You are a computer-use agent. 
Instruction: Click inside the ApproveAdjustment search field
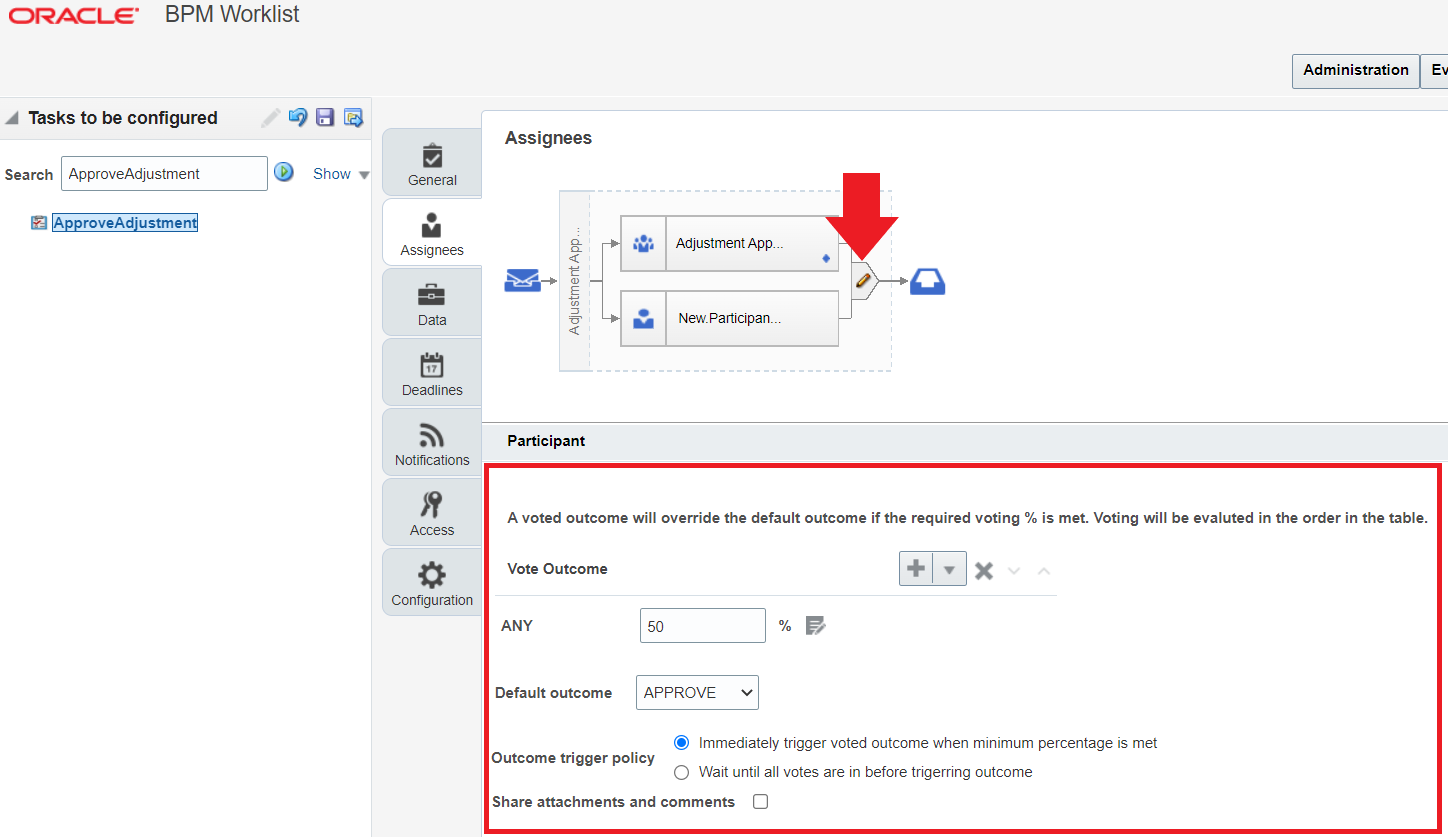point(164,173)
